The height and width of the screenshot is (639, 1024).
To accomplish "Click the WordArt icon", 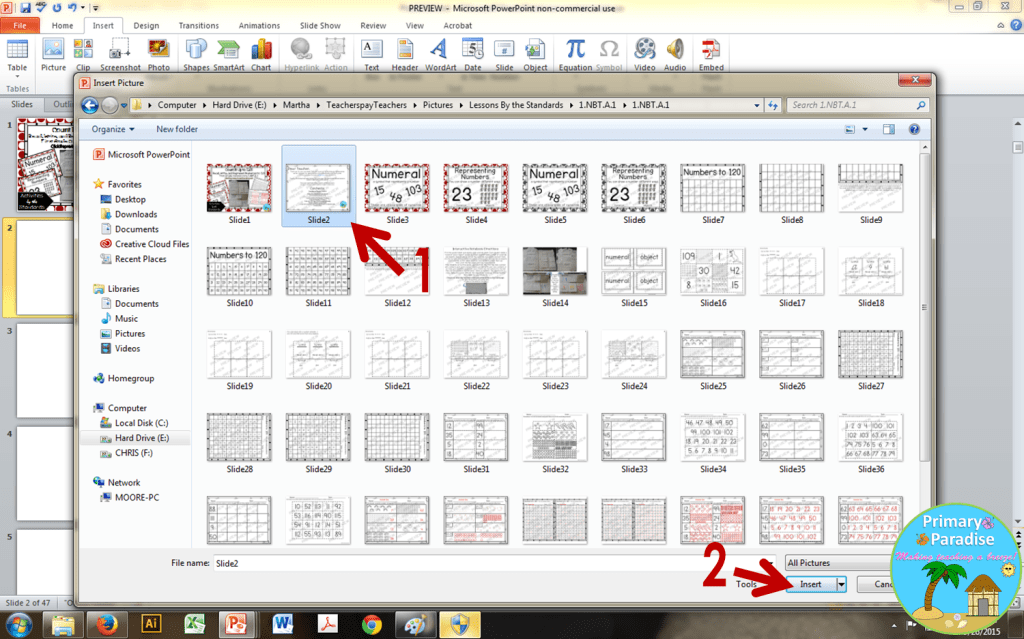I will pos(440,55).
